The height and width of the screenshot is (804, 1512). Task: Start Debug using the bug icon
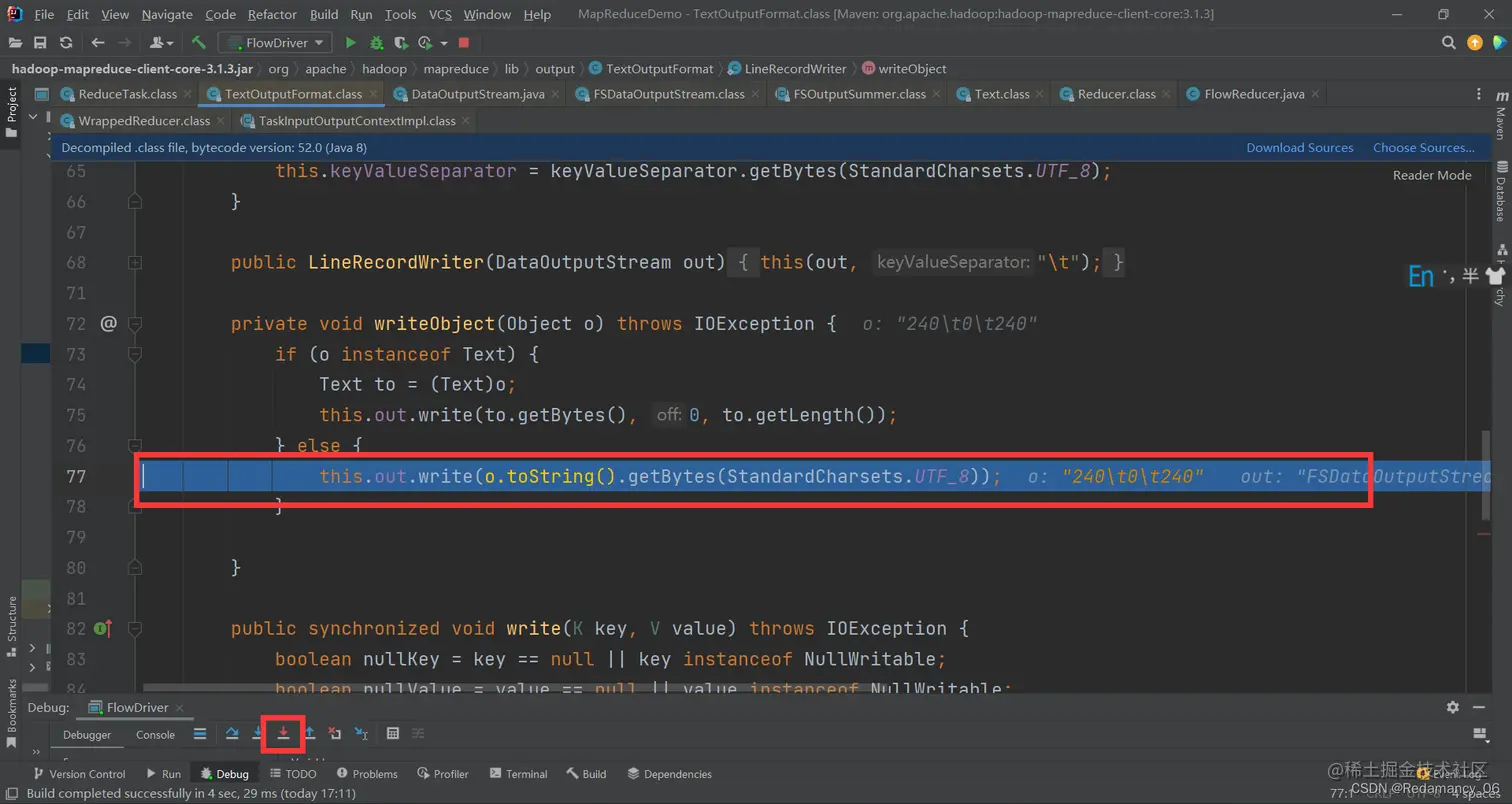coord(376,43)
